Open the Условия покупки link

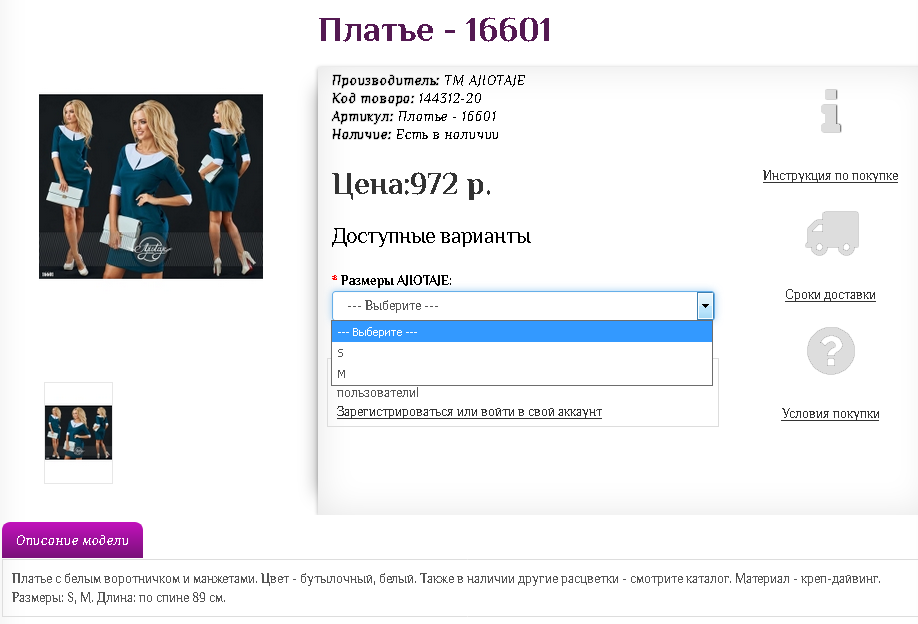point(830,413)
